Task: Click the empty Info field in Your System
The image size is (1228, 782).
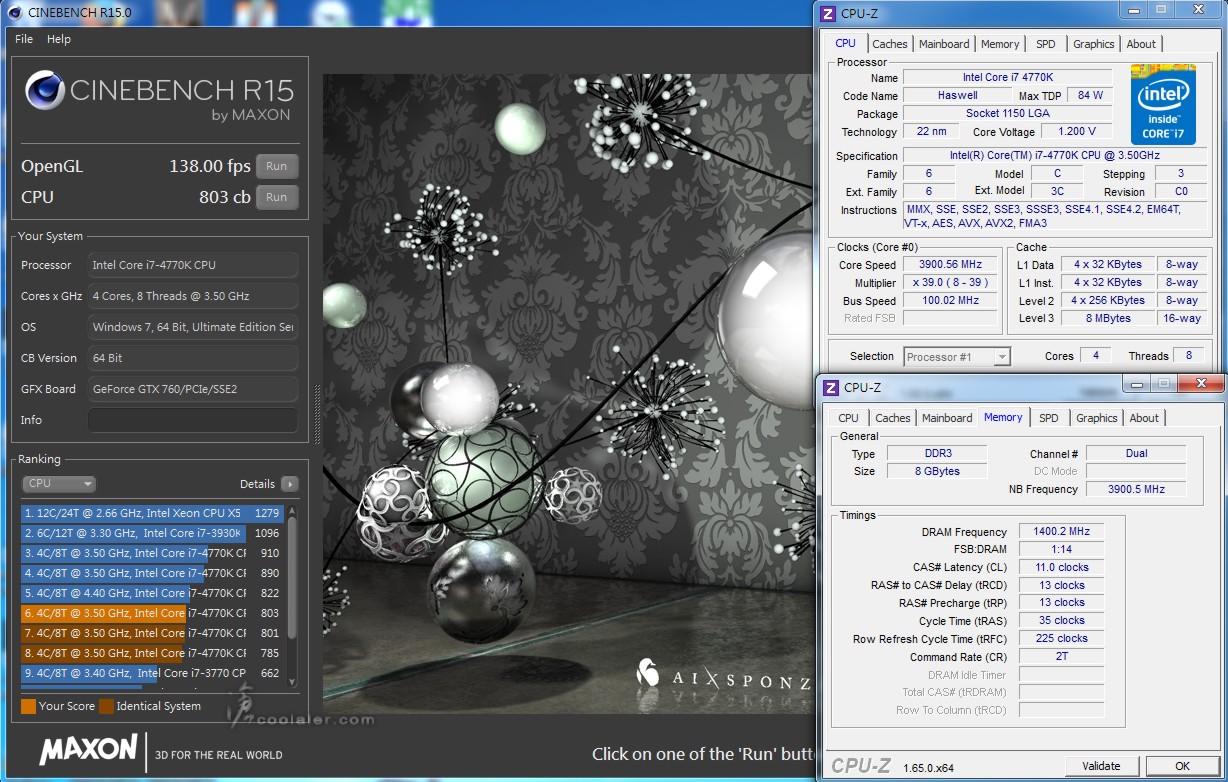Action: pyautogui.click(x=193, y=420)
